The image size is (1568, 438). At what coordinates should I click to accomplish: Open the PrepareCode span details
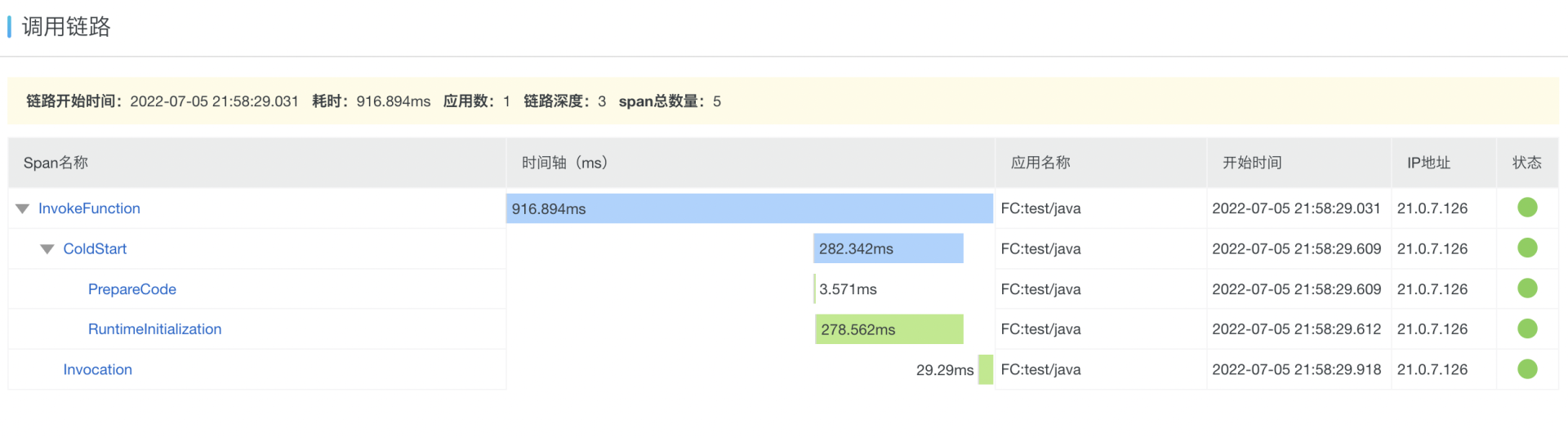point(132,289)
